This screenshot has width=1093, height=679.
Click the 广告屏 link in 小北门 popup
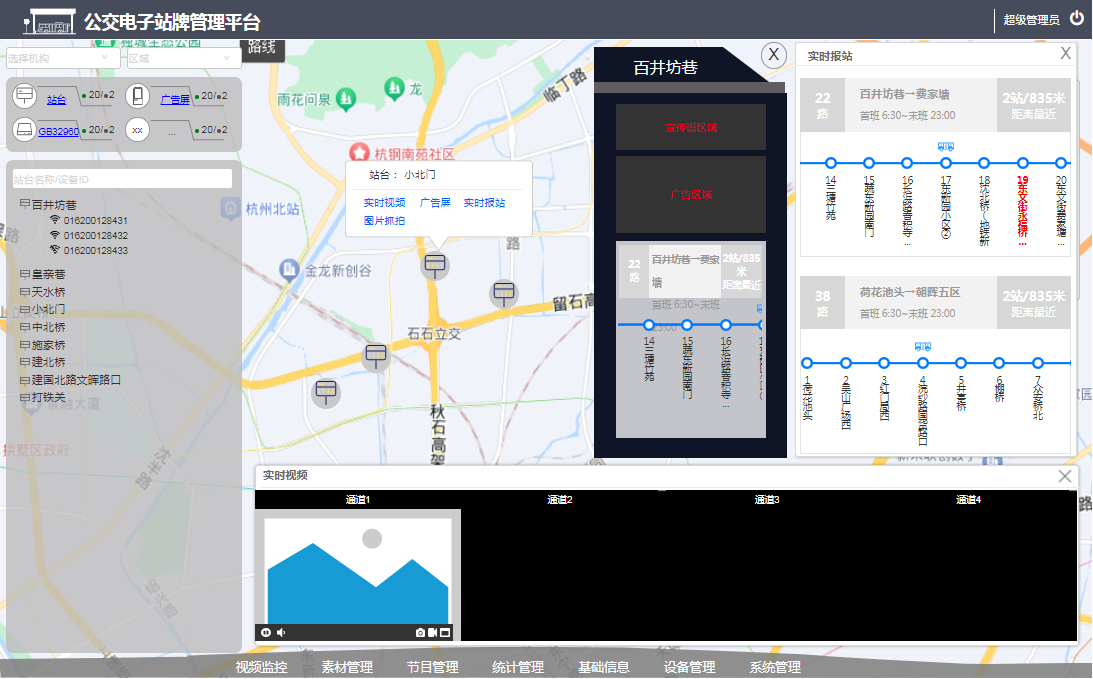pyautogui.click(x=435, y=203)
